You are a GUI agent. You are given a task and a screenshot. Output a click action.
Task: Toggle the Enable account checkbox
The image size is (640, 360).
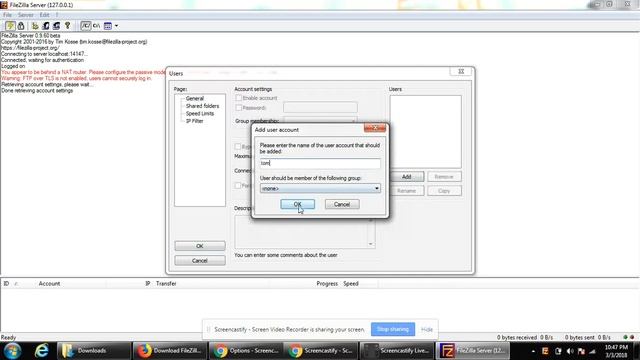point(238,98)
